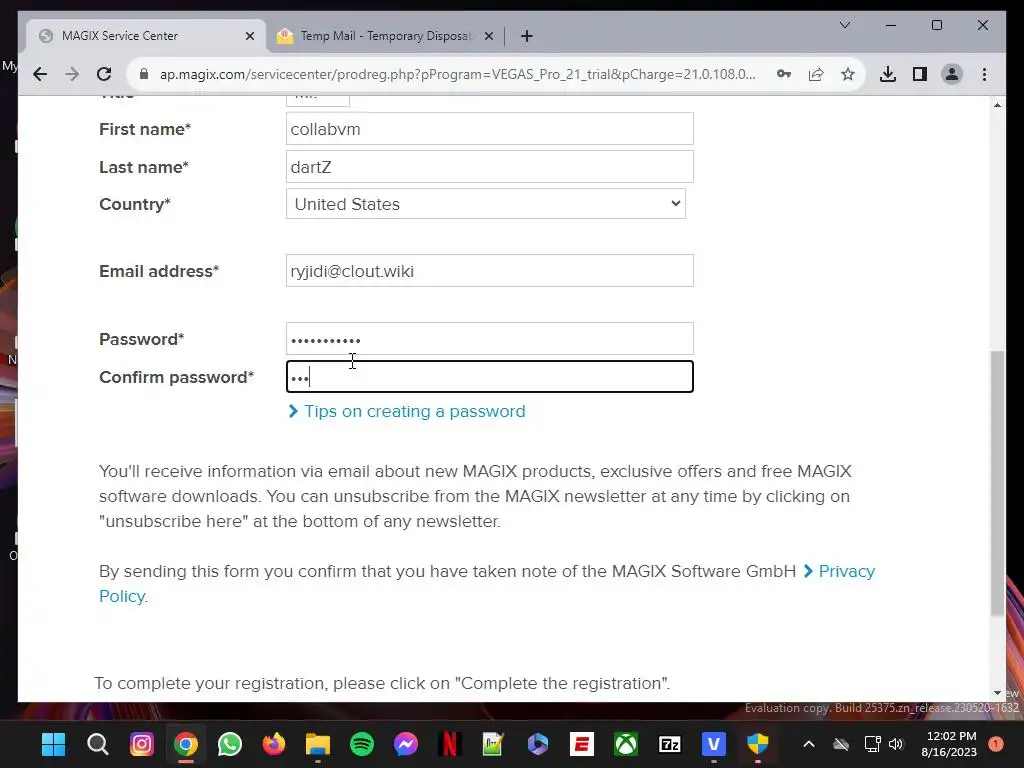This screenshot has height=768, width=1024.
Task: Open the Country dropdown showing United States
Action: [x=485, y=204]
